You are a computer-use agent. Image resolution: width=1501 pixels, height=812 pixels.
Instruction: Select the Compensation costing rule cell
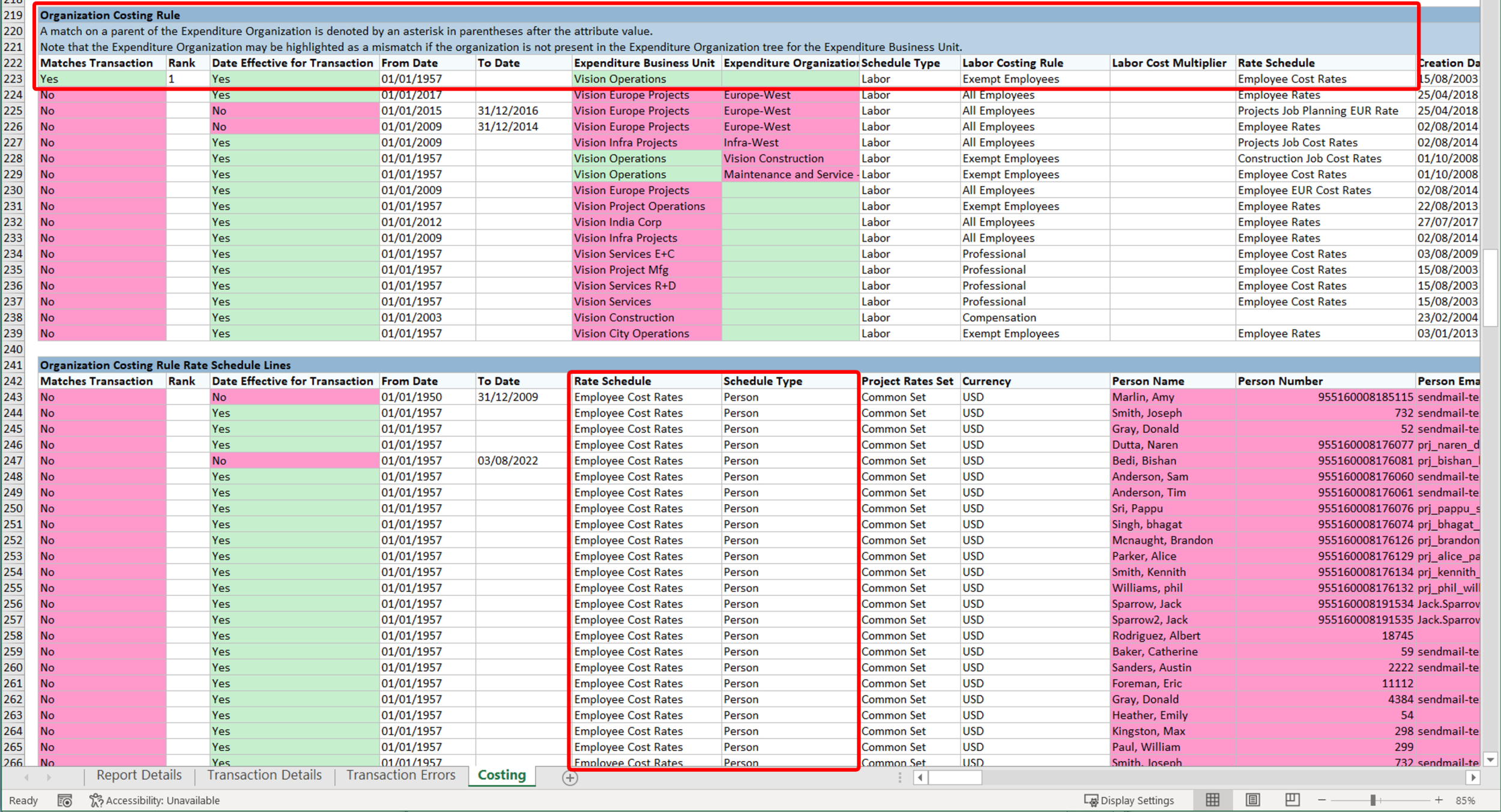(x=1034, y=317)
